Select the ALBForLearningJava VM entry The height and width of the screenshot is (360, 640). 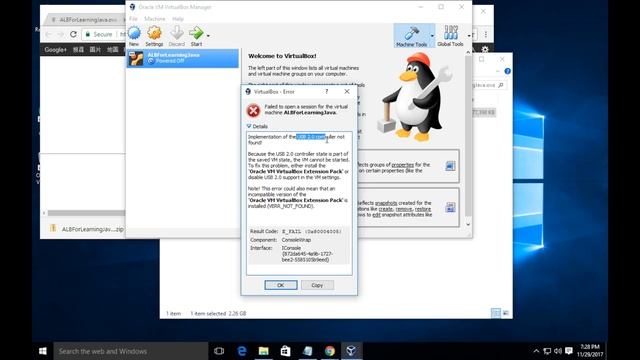(182, 58)
